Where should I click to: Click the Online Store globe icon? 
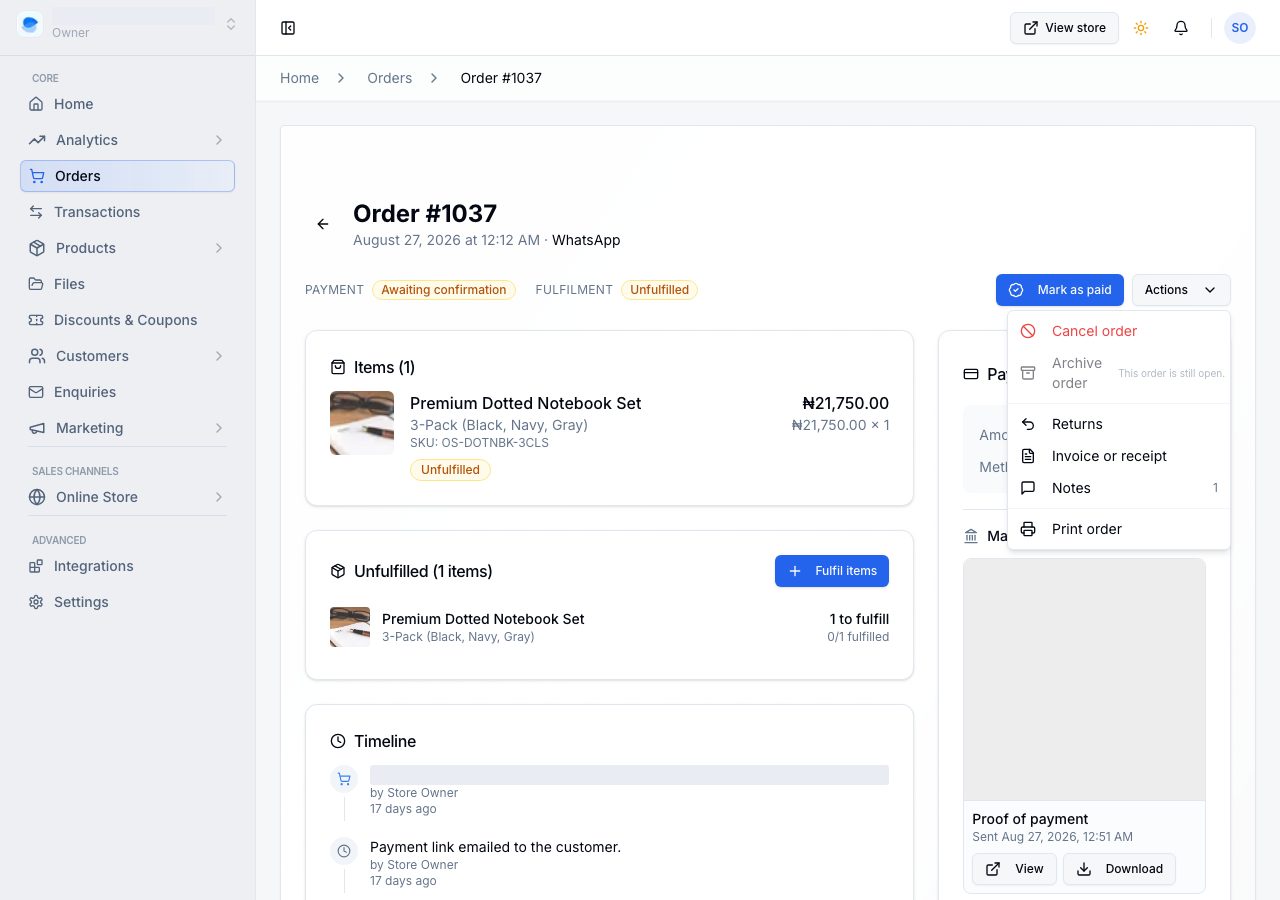(x=37, y=497)
